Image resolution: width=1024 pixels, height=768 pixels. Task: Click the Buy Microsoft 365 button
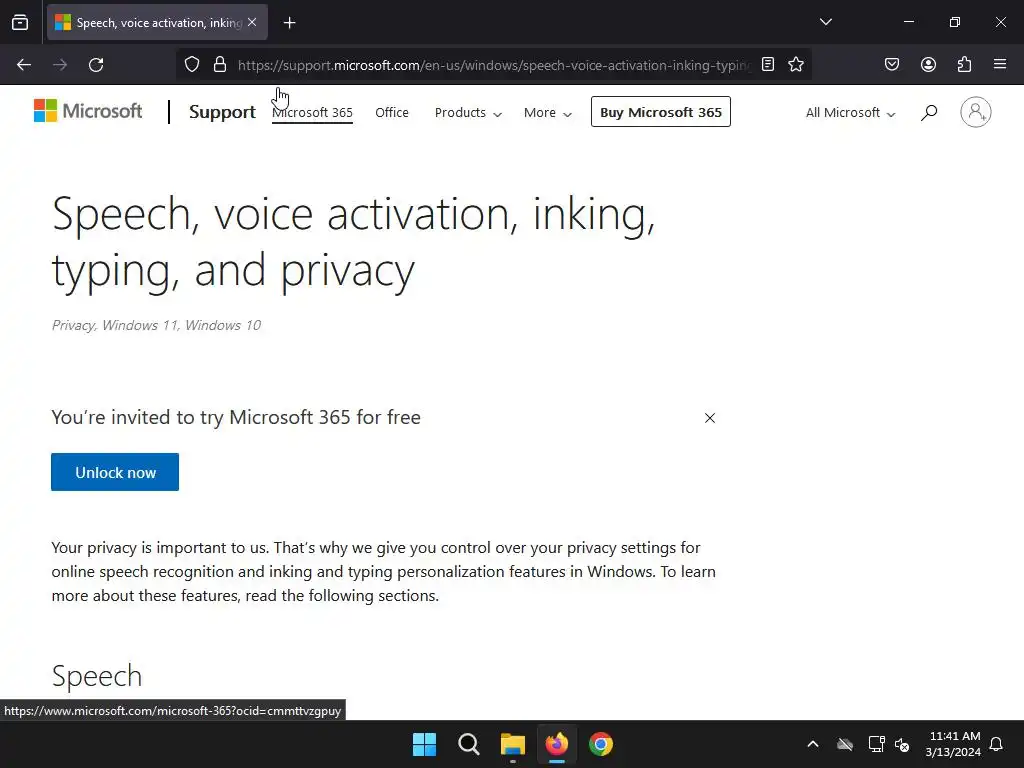661,112
